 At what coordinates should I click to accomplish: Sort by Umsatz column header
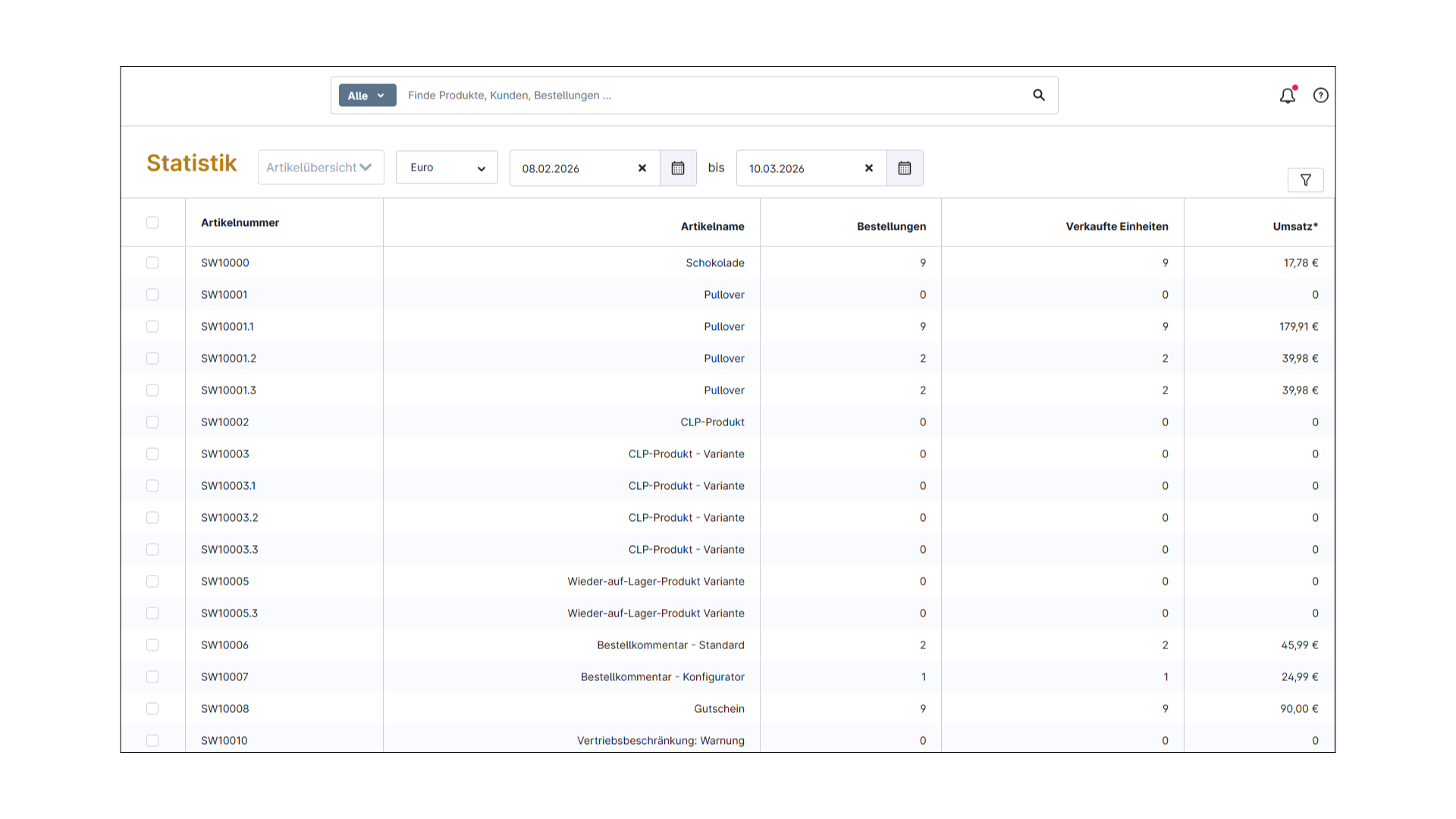tap(1294, 227)
